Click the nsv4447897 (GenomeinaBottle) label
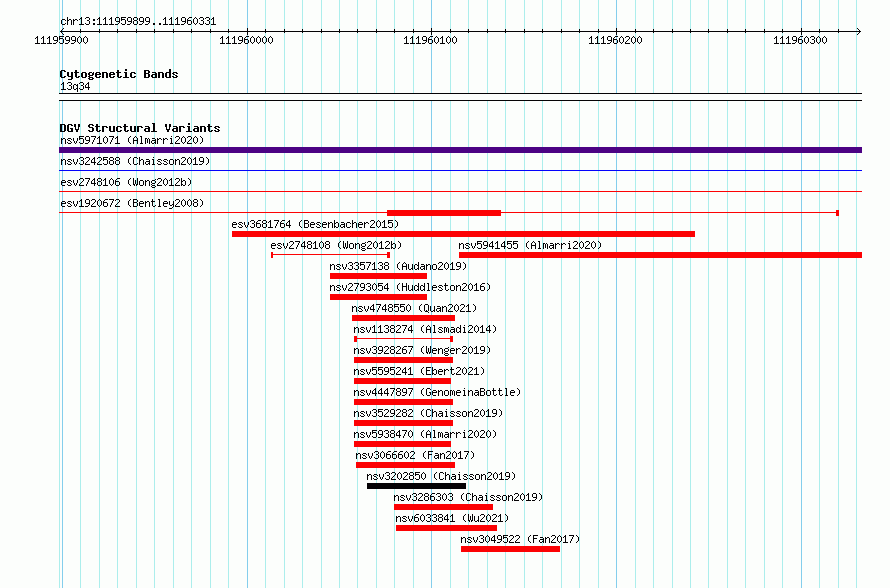 436,392
